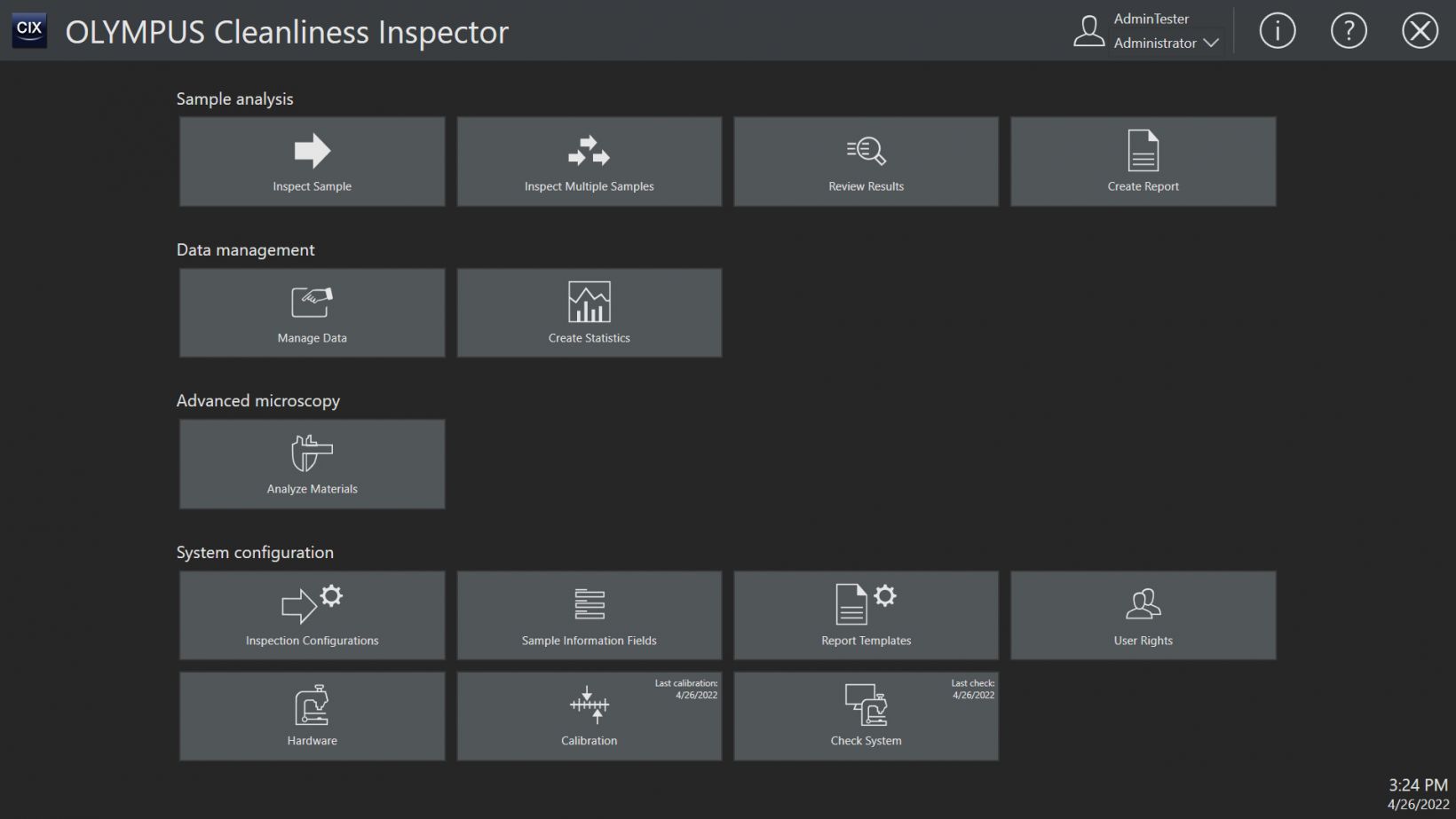Viewport: 1456px width, 819px height.
Task: Open the Inspect Sample tile
Action: pyautogui.click(x=312, y=162)
